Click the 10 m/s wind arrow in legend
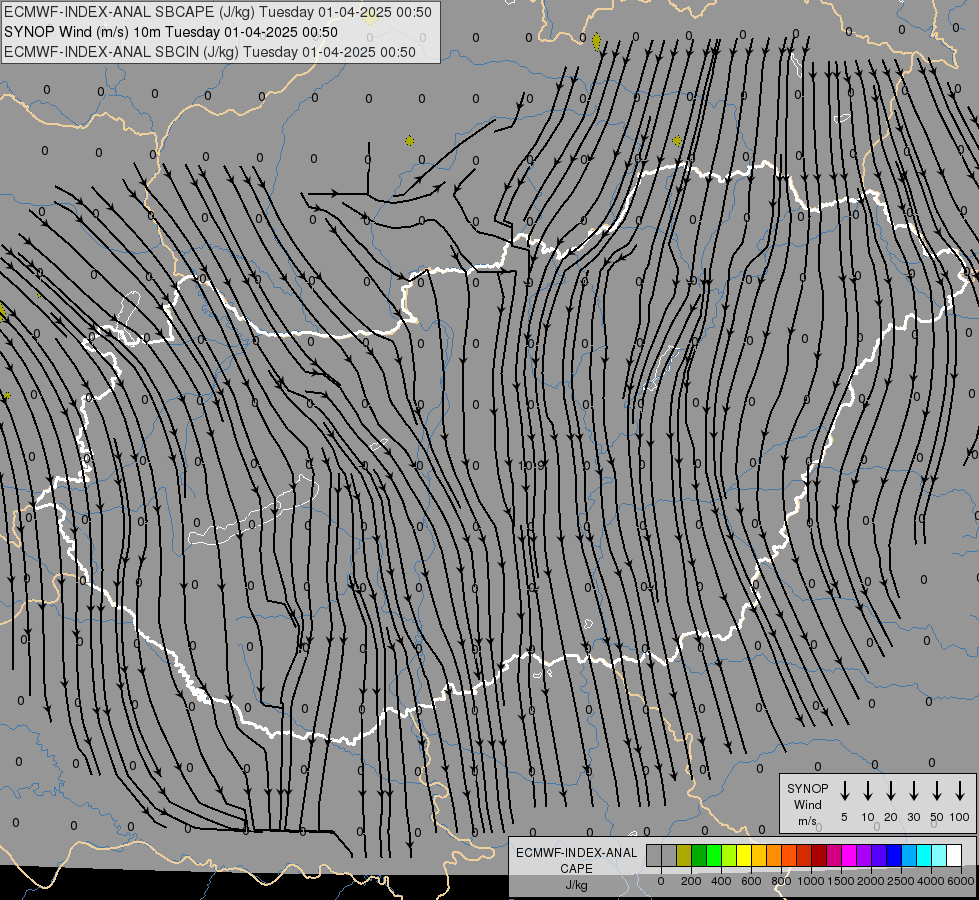This screenshot has height=900, width=979. 868,790
